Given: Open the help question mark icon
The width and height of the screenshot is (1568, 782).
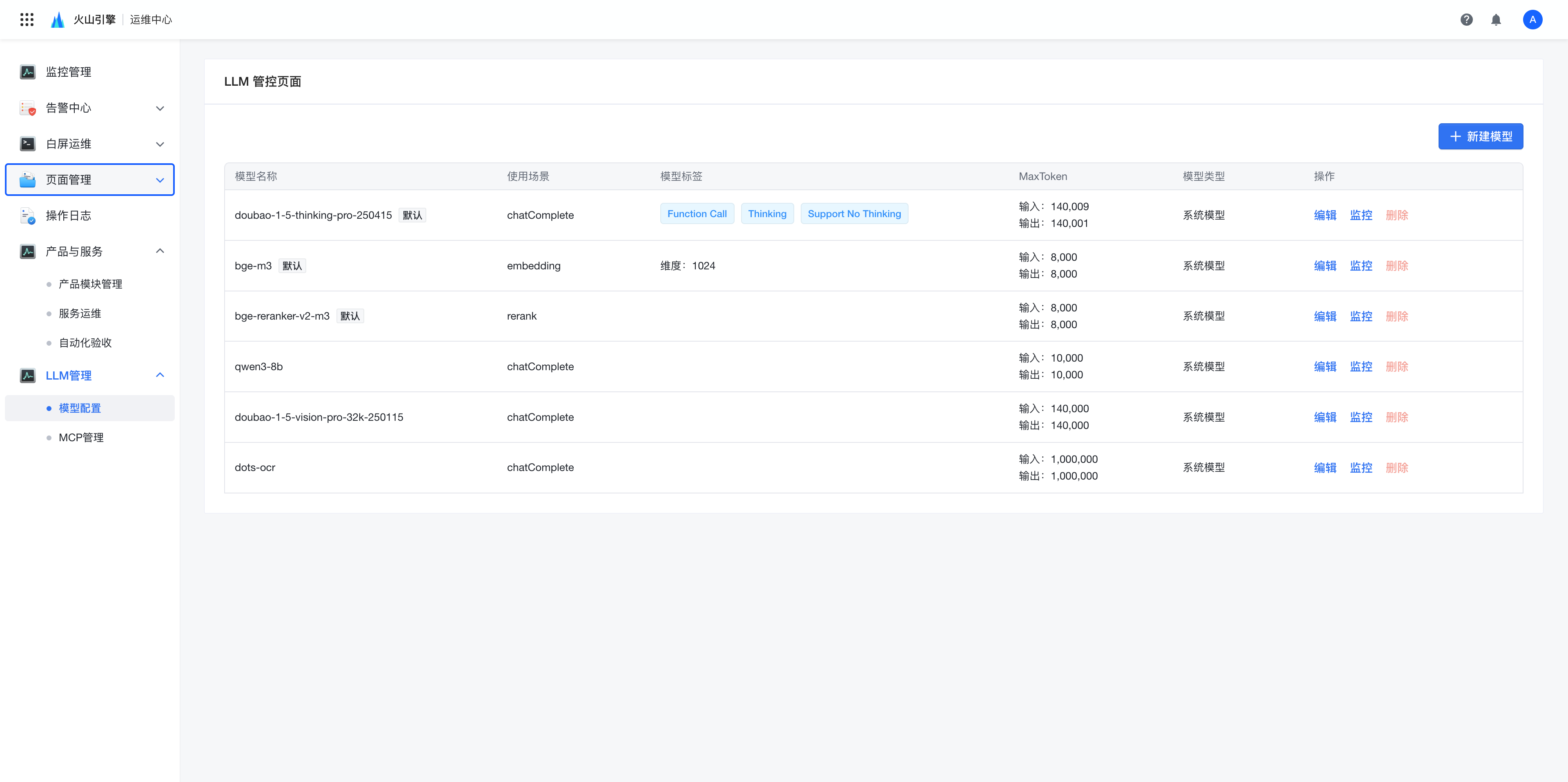Looking at the screenshot, I should tap(1466, 20).
